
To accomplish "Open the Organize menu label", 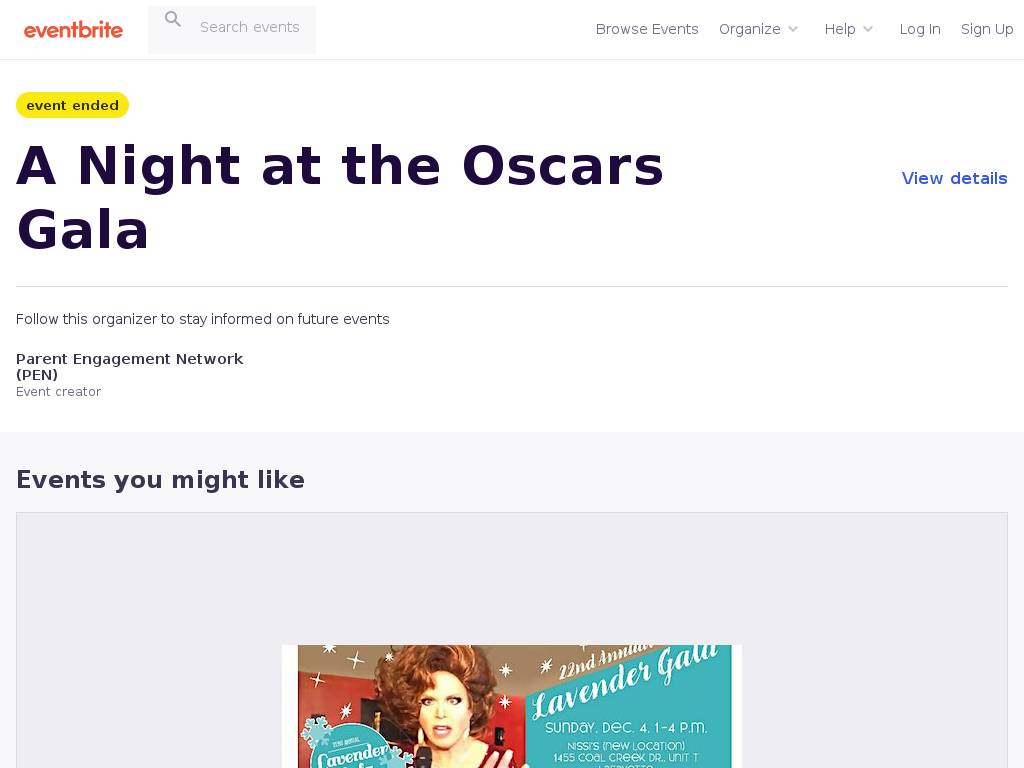I will pos(749,29).
